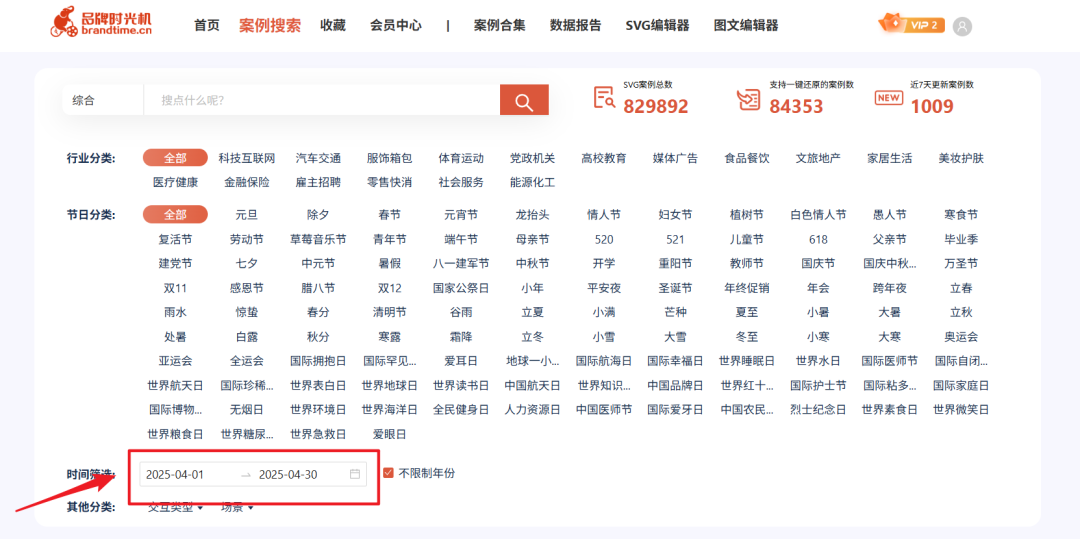Choose the 618 holiday tag
Screen dimensions: 1080x539
click(x=818, y=240)
